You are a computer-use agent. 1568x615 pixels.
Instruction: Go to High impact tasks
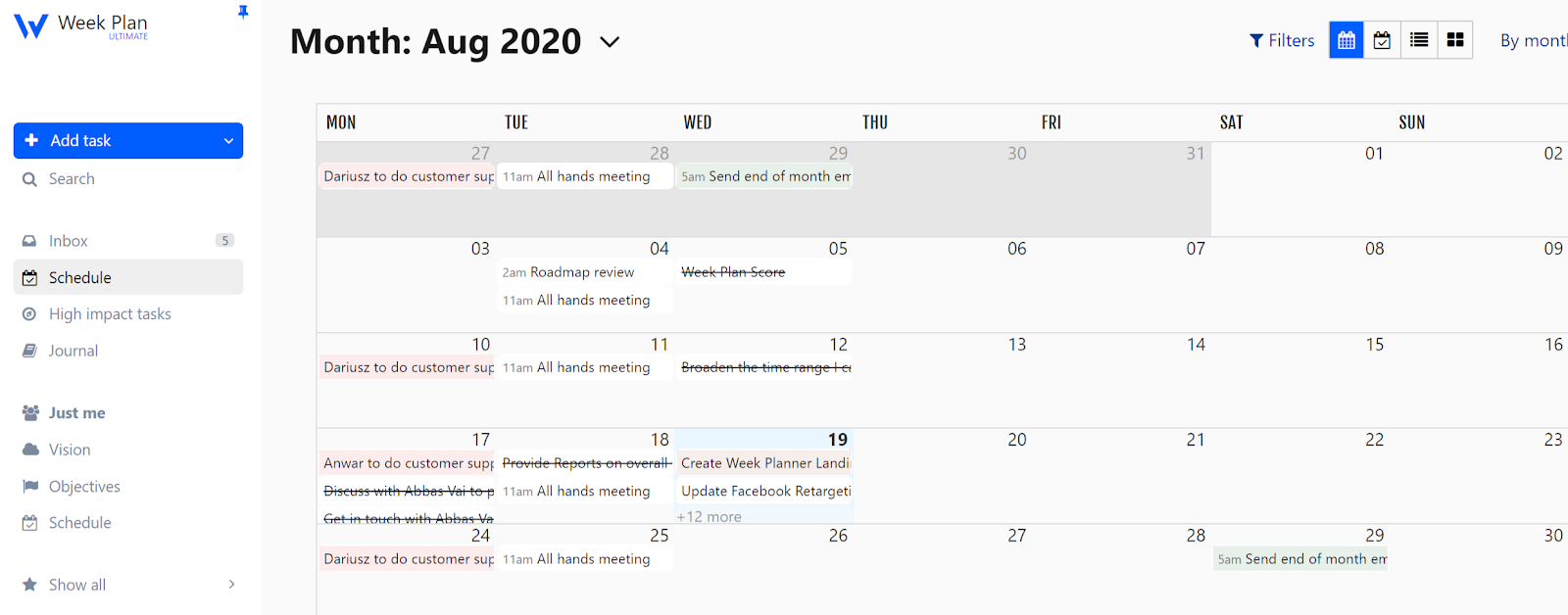110,314
